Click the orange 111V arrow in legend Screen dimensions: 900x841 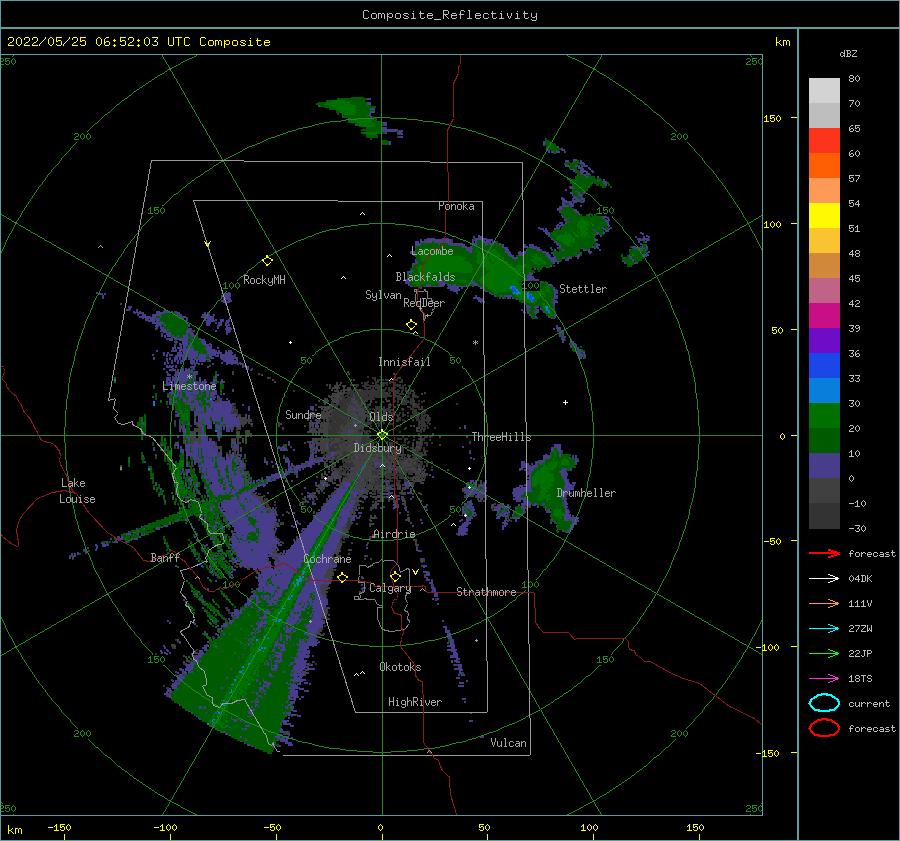tap(824, 603)
